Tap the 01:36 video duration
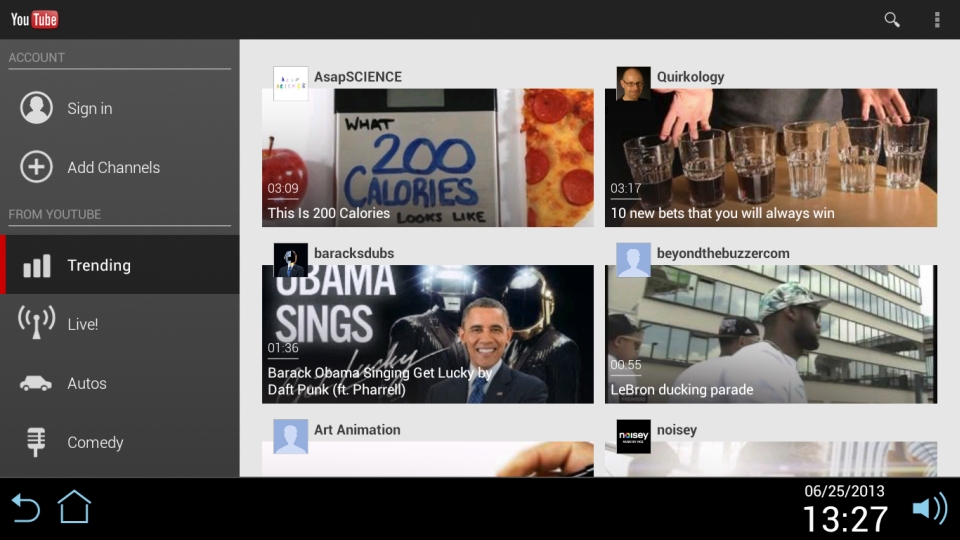Viewport: 960px width, 540px height. (283, 348)
